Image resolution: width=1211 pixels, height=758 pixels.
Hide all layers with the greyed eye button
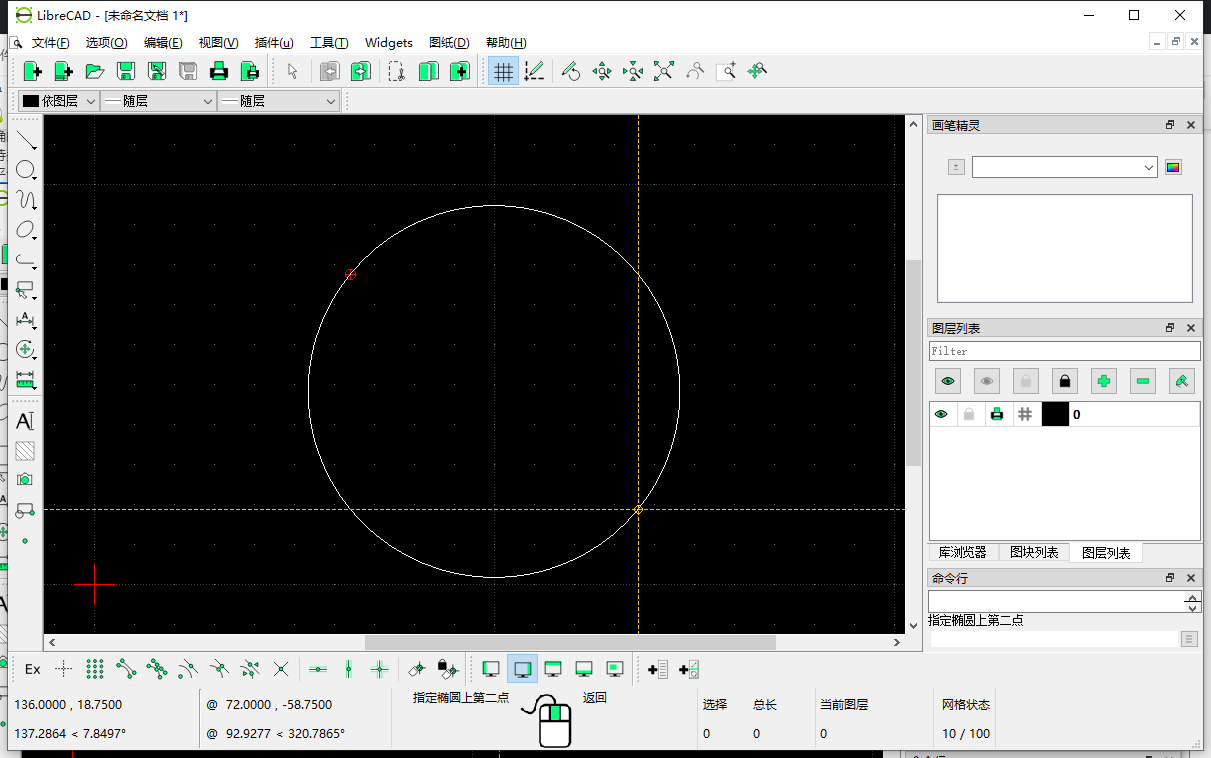pos(987,381)
